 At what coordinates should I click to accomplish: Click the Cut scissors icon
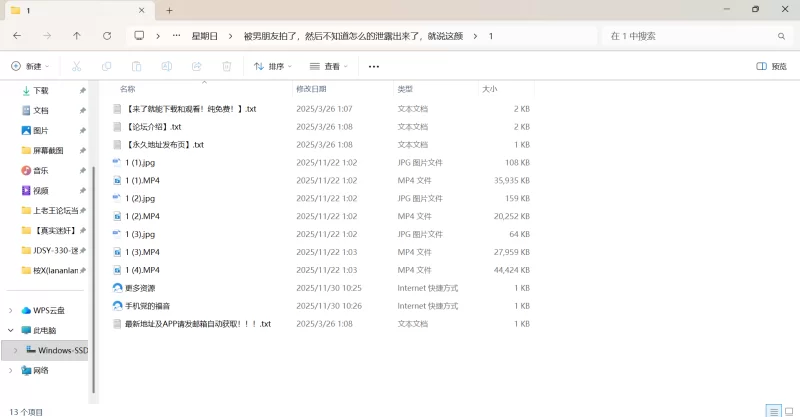pyautogui.click(x=76, y=66)
